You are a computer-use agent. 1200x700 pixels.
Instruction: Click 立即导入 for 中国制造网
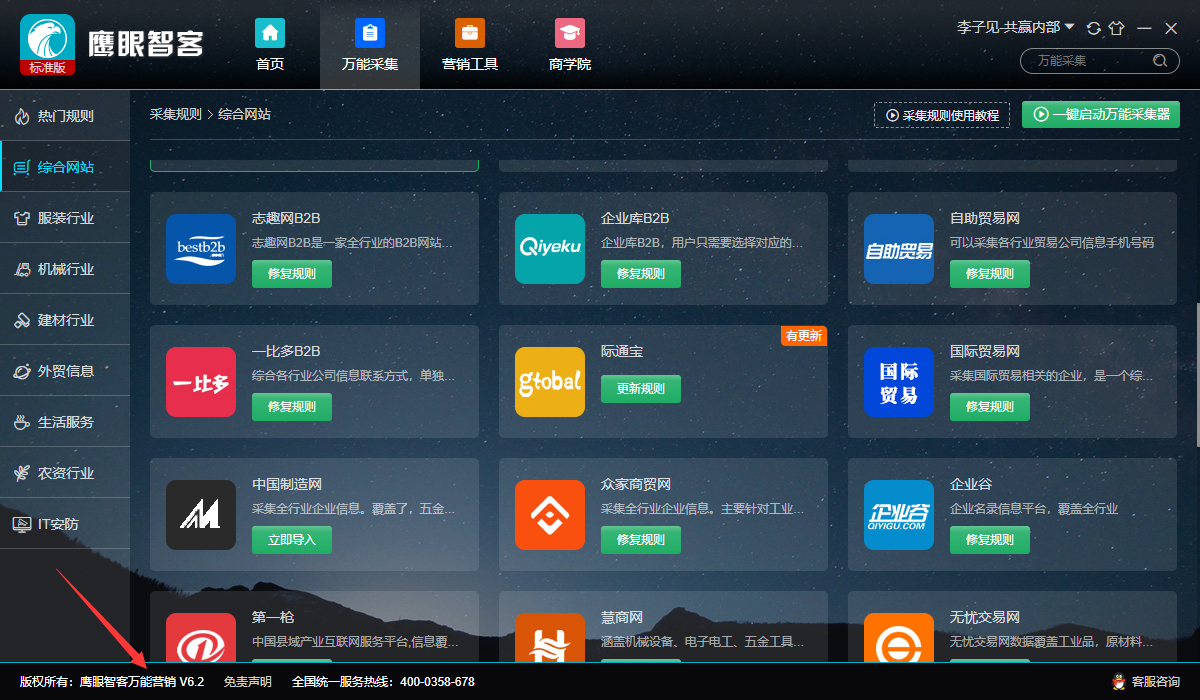pyautogui.click(x=292, y=540)
